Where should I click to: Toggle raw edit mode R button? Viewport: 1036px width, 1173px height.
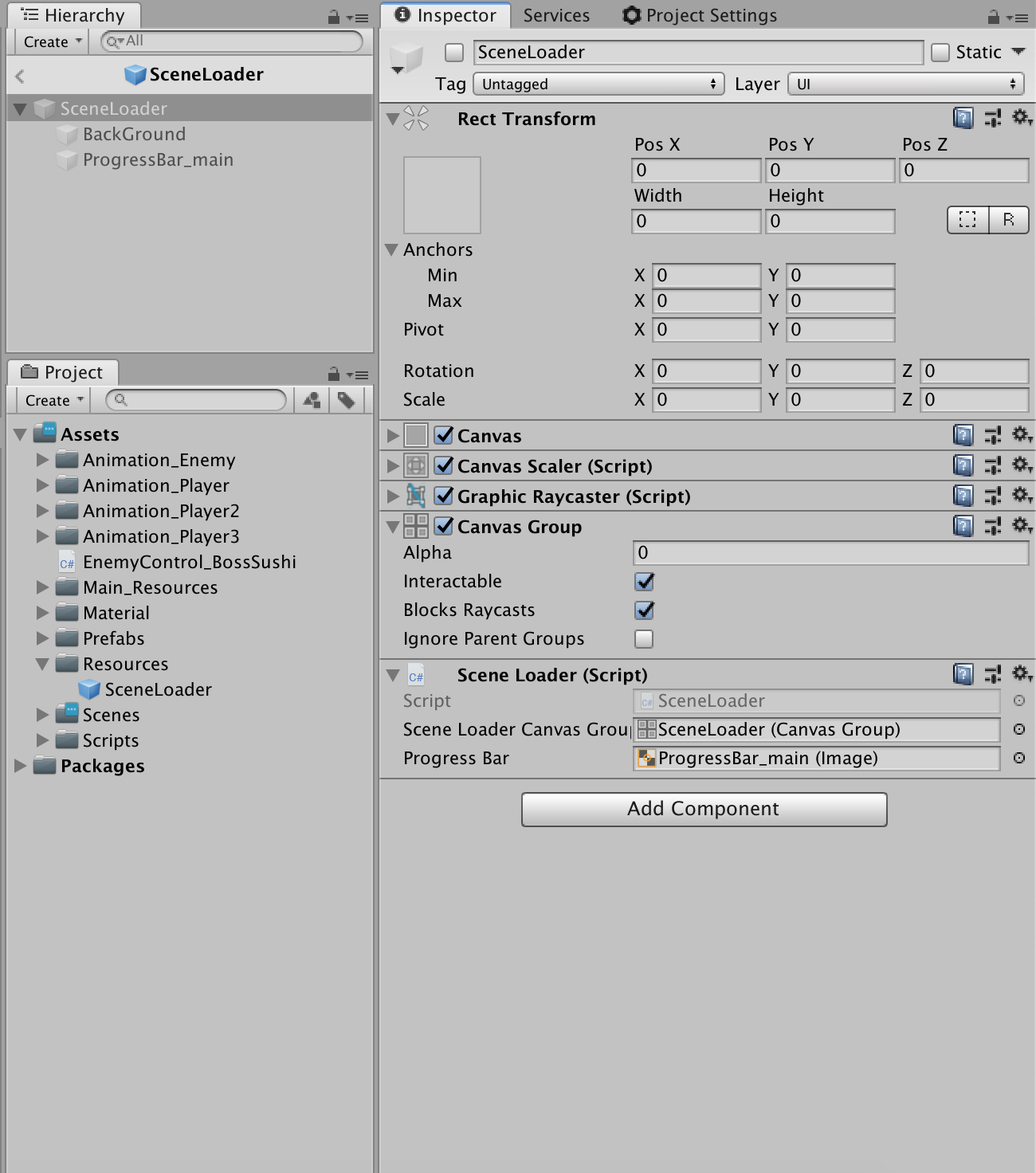tap(1009, 220)
